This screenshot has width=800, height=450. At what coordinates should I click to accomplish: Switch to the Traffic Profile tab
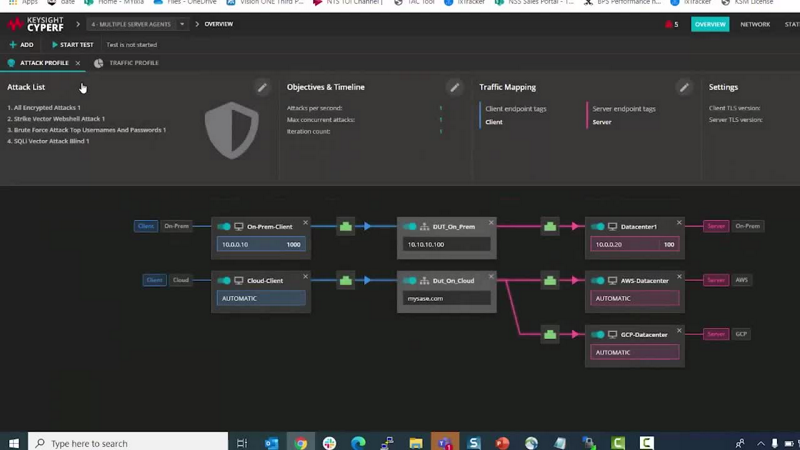click(127, 63)
